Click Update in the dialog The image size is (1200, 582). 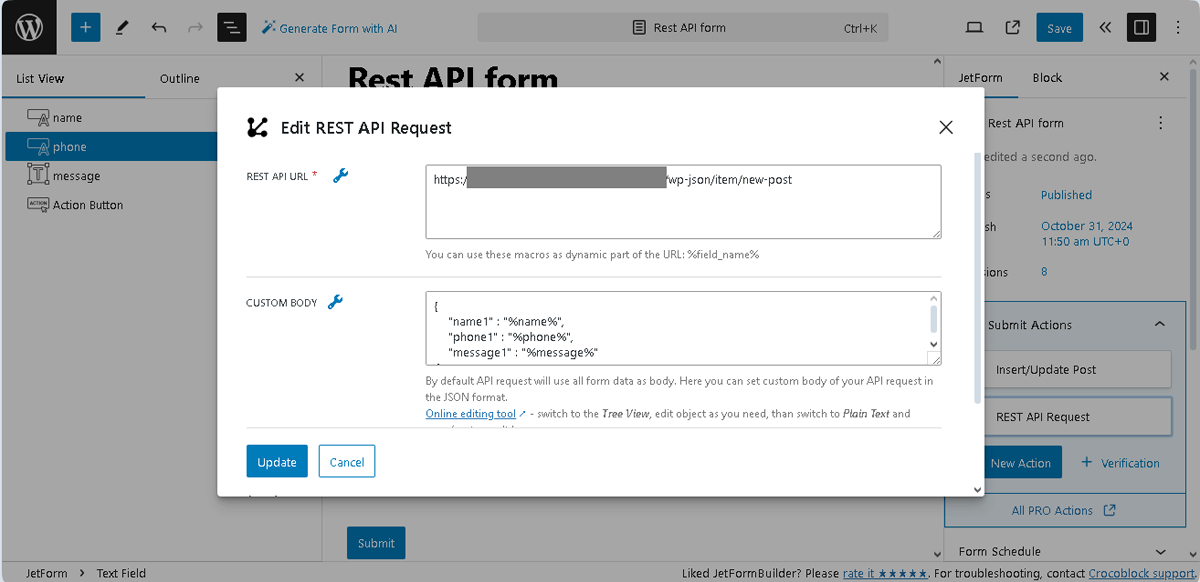pos(277,461)
